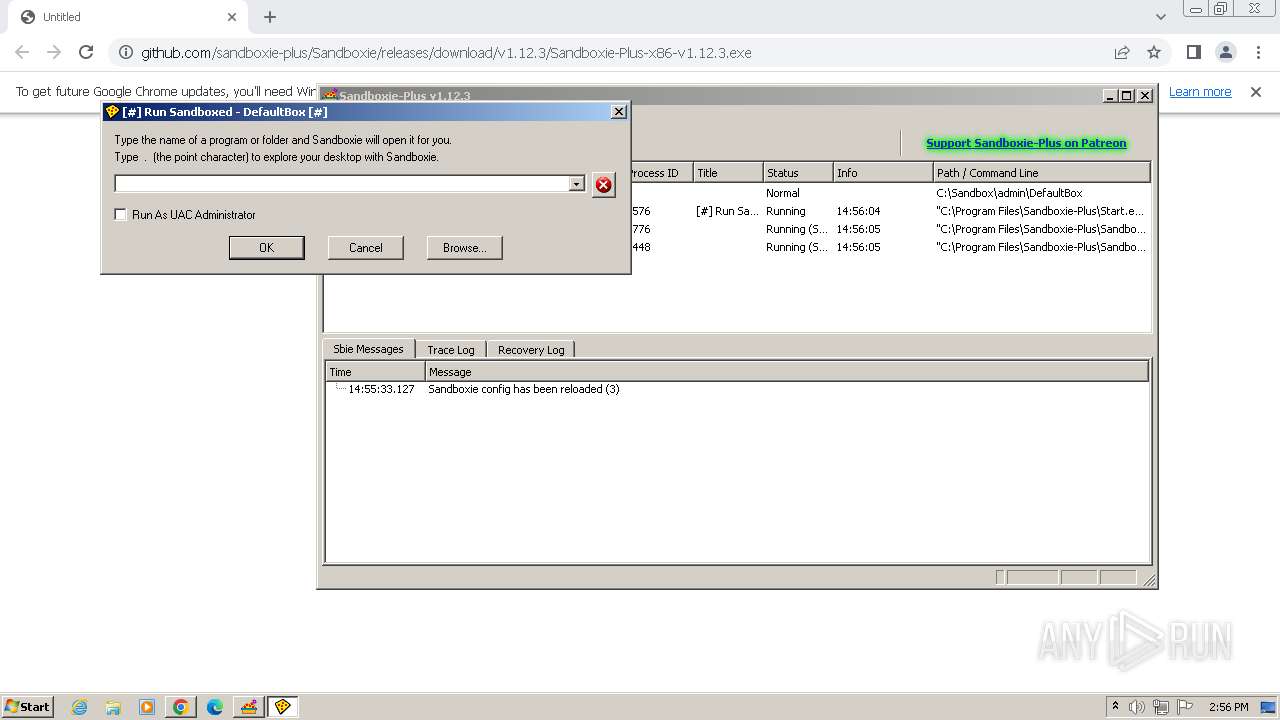
Task: Switch to Chrome from taskbar
Action: tap(181, 707)
